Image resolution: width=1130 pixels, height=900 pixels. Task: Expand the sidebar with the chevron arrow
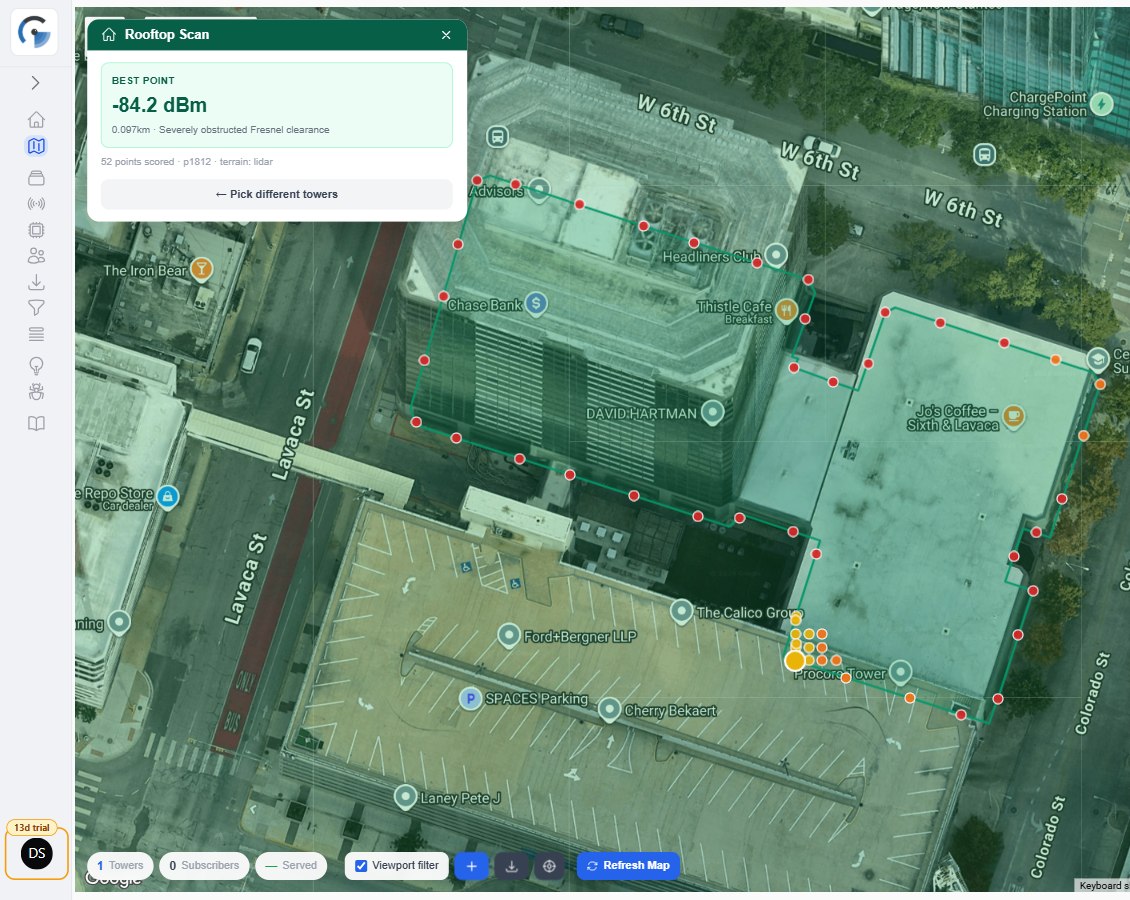pos(35,83)
